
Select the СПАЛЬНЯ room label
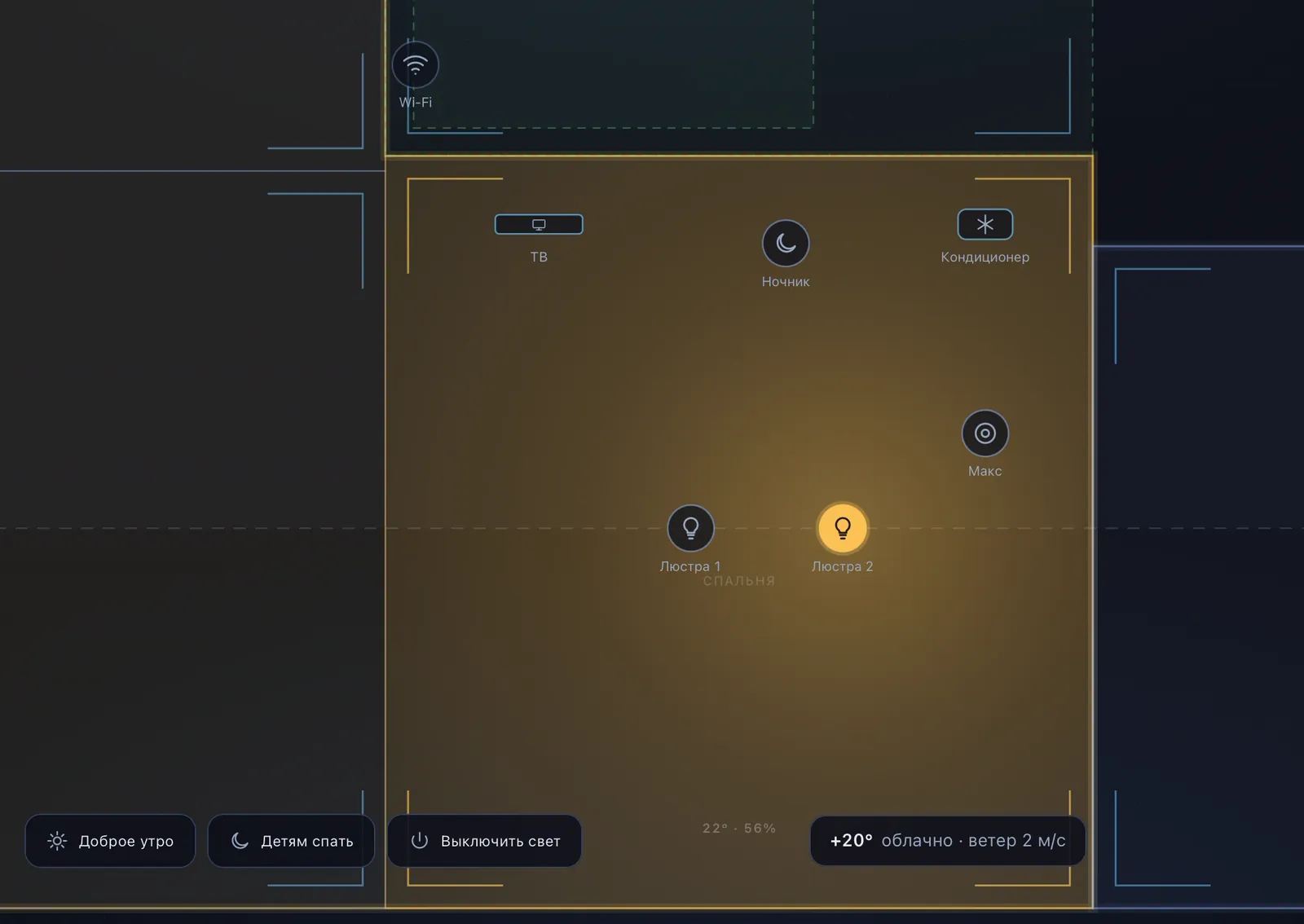point(739,581)
